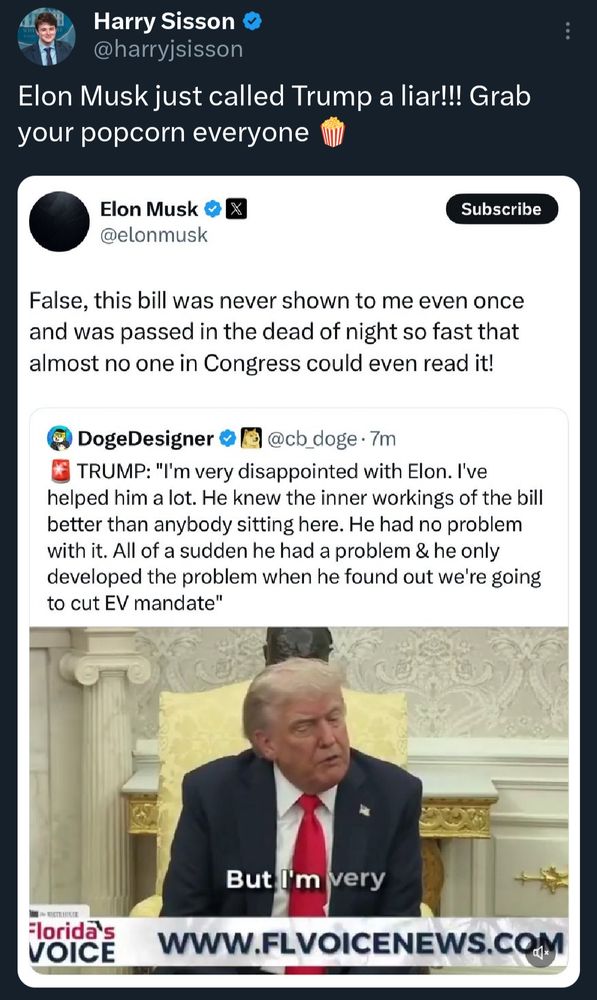Click the Harry Sisson display name
The image size is (597, 1000).
pos(165,22)
